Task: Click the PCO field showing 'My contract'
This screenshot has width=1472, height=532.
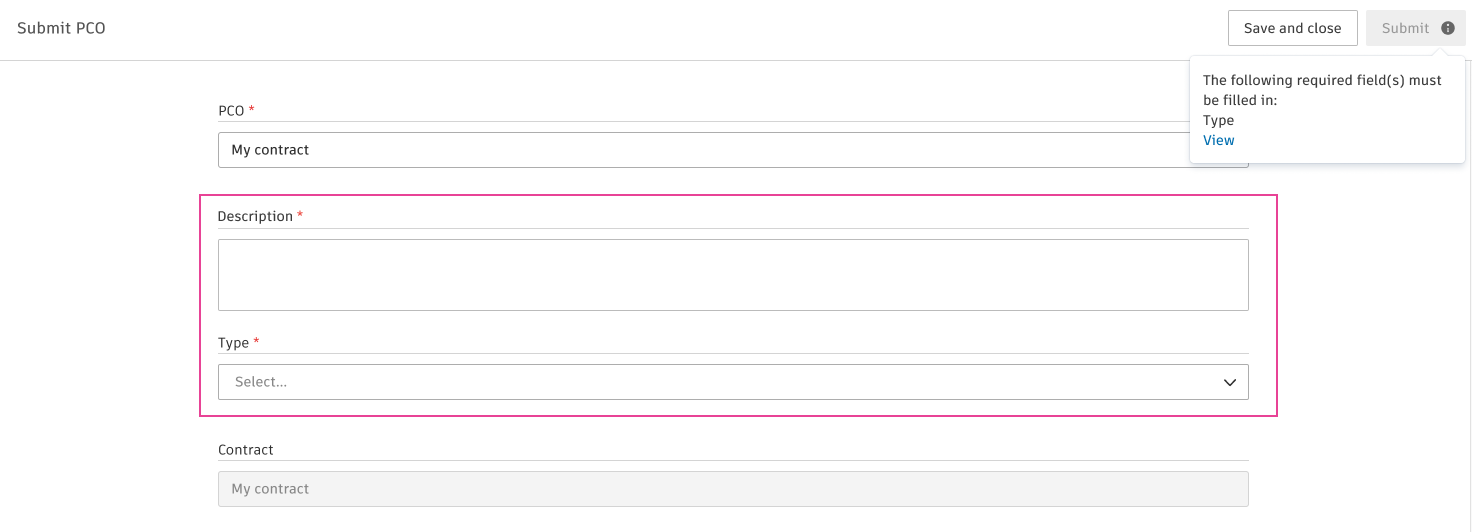Action: [x=700, y=150]
